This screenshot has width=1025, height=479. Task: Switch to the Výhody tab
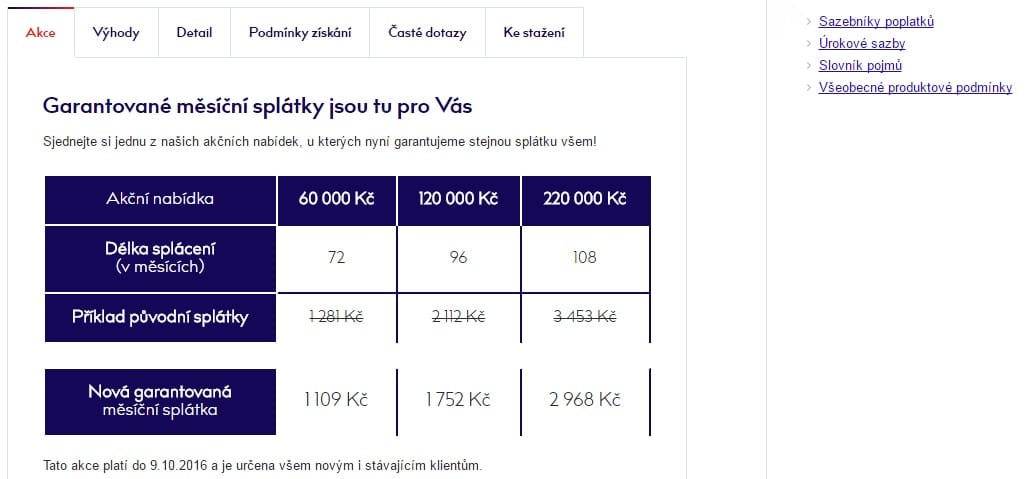(116, 33)
